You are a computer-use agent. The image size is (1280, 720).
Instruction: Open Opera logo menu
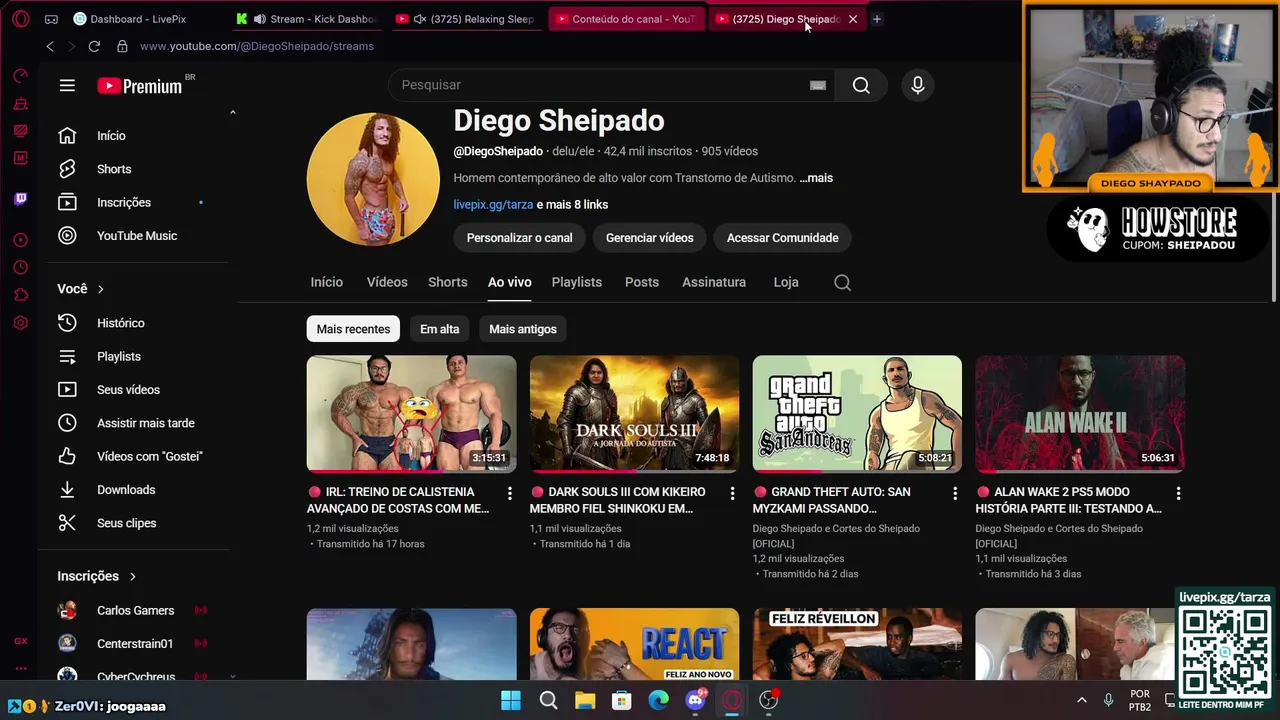(20, 19)
